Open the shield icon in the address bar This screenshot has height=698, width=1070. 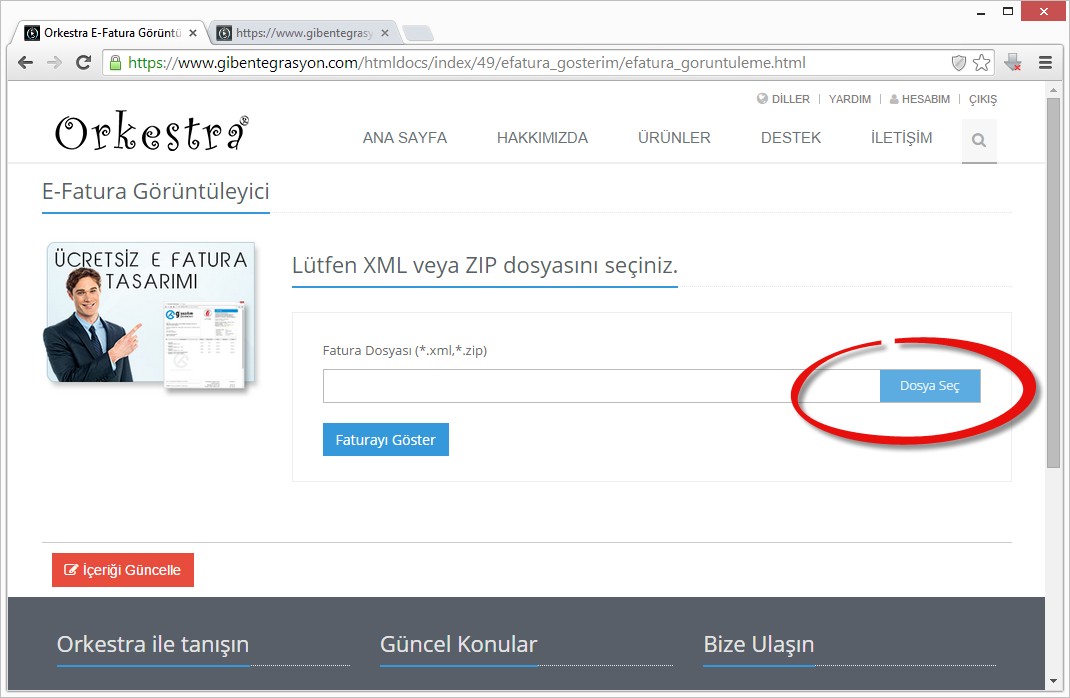tap(957, 62)
